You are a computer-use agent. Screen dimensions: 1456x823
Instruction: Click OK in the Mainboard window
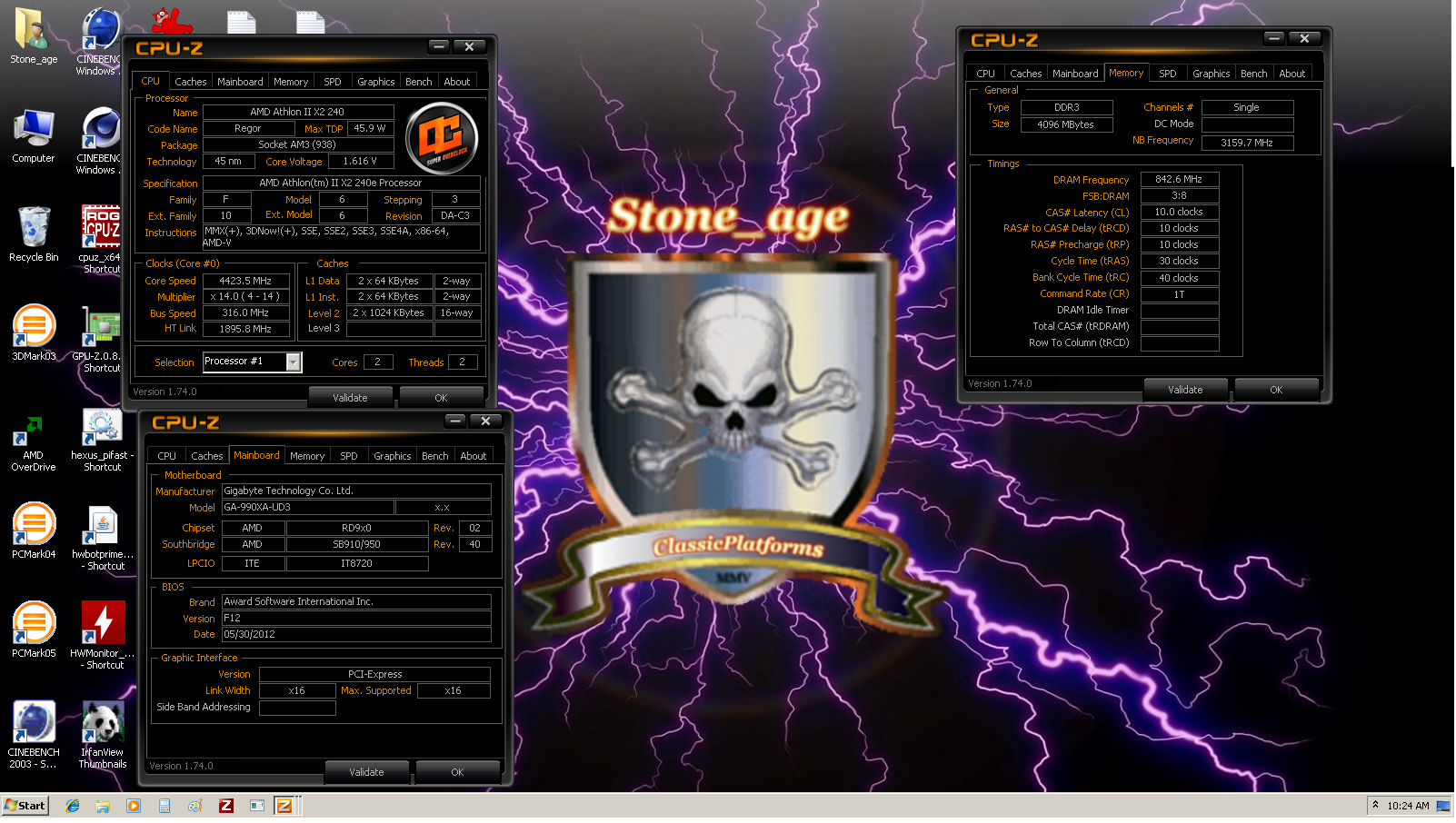[x=457, y=772]
